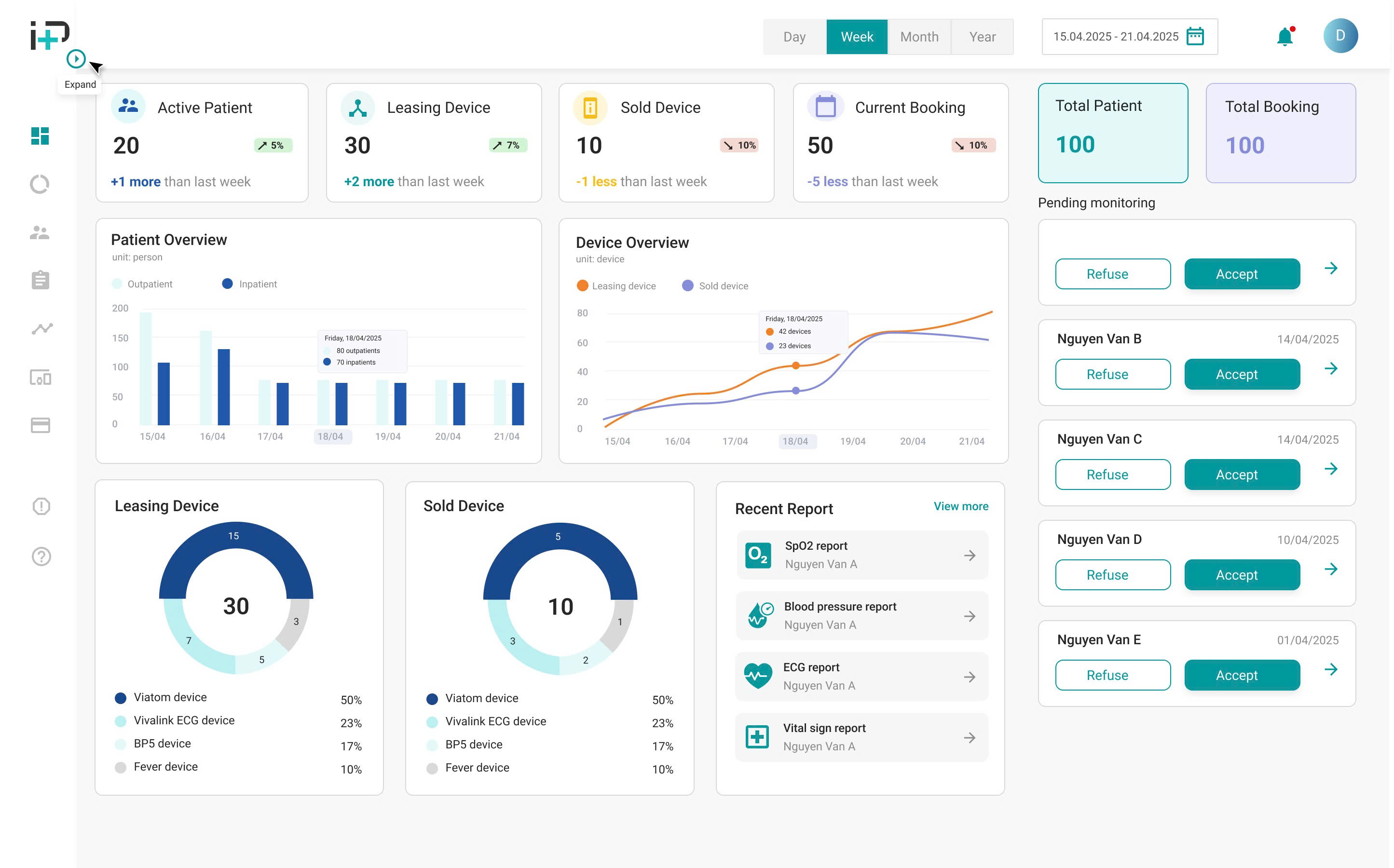
Task: Open the SpO2 report O2 icon
Action: coord(758,555)
